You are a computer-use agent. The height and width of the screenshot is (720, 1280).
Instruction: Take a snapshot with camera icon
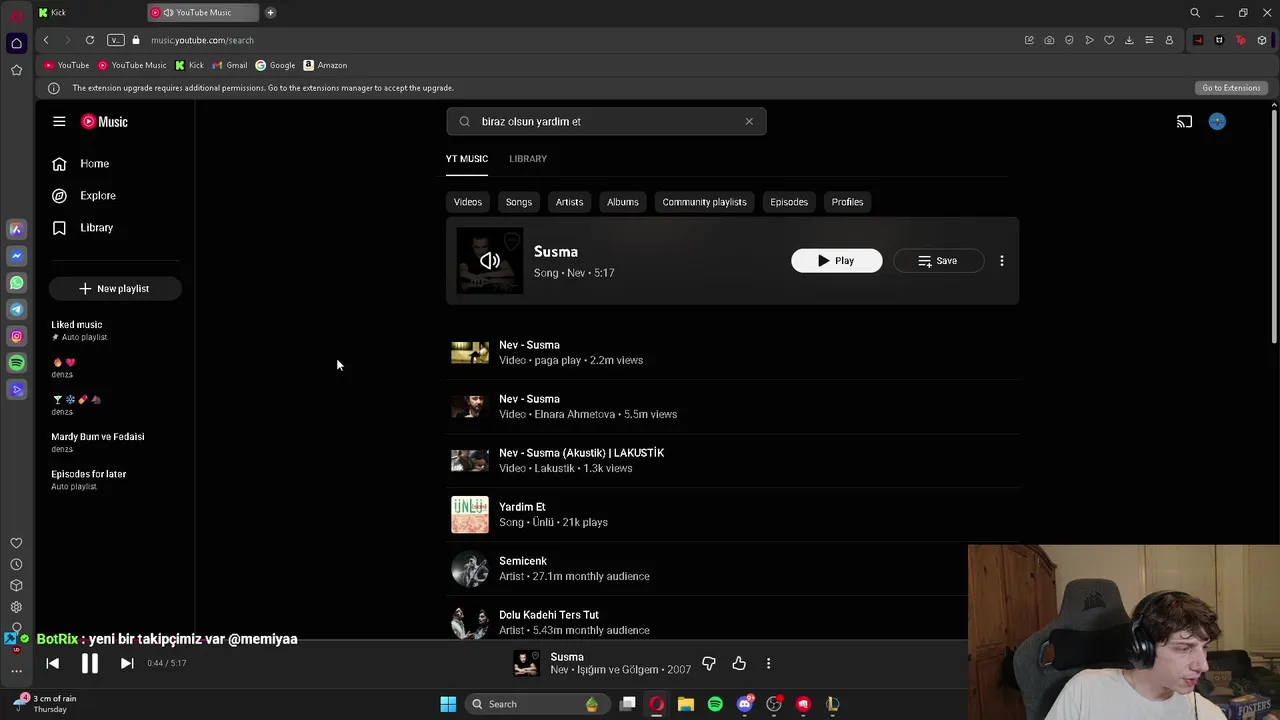[x=1049, y=40]
